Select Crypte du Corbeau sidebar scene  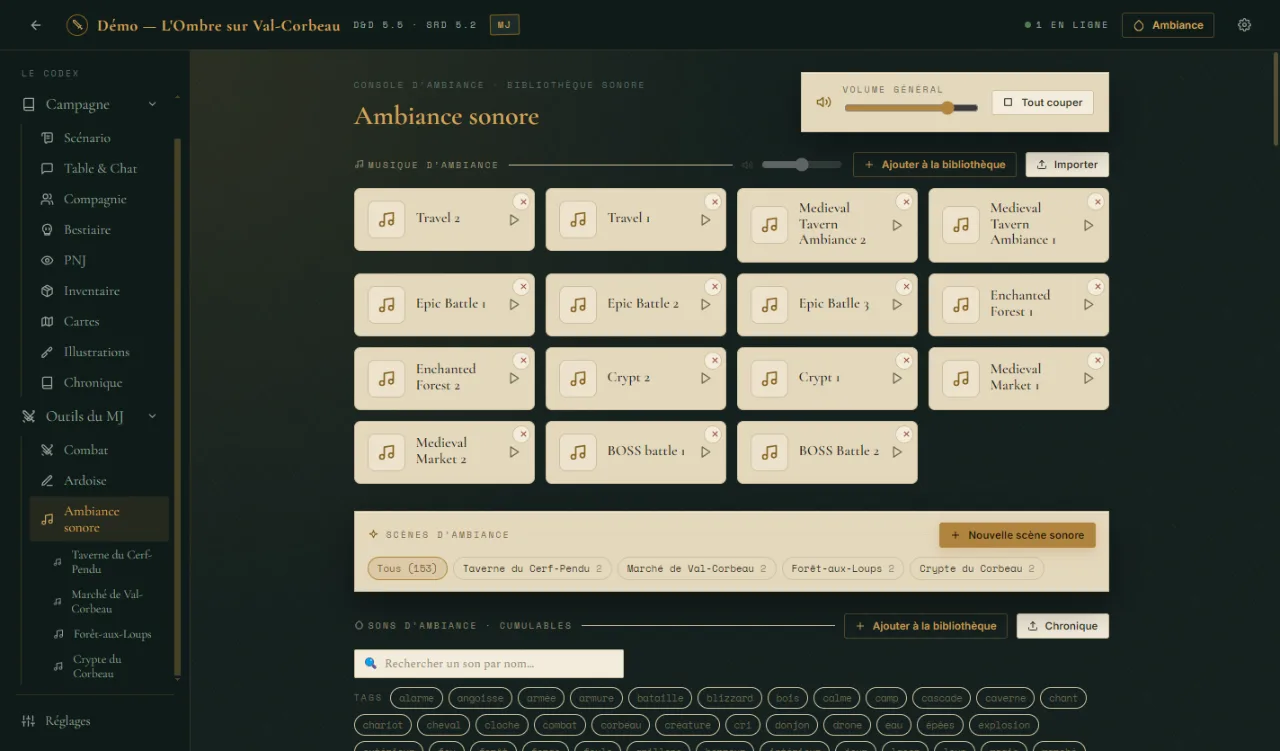(x=110, y=666)
